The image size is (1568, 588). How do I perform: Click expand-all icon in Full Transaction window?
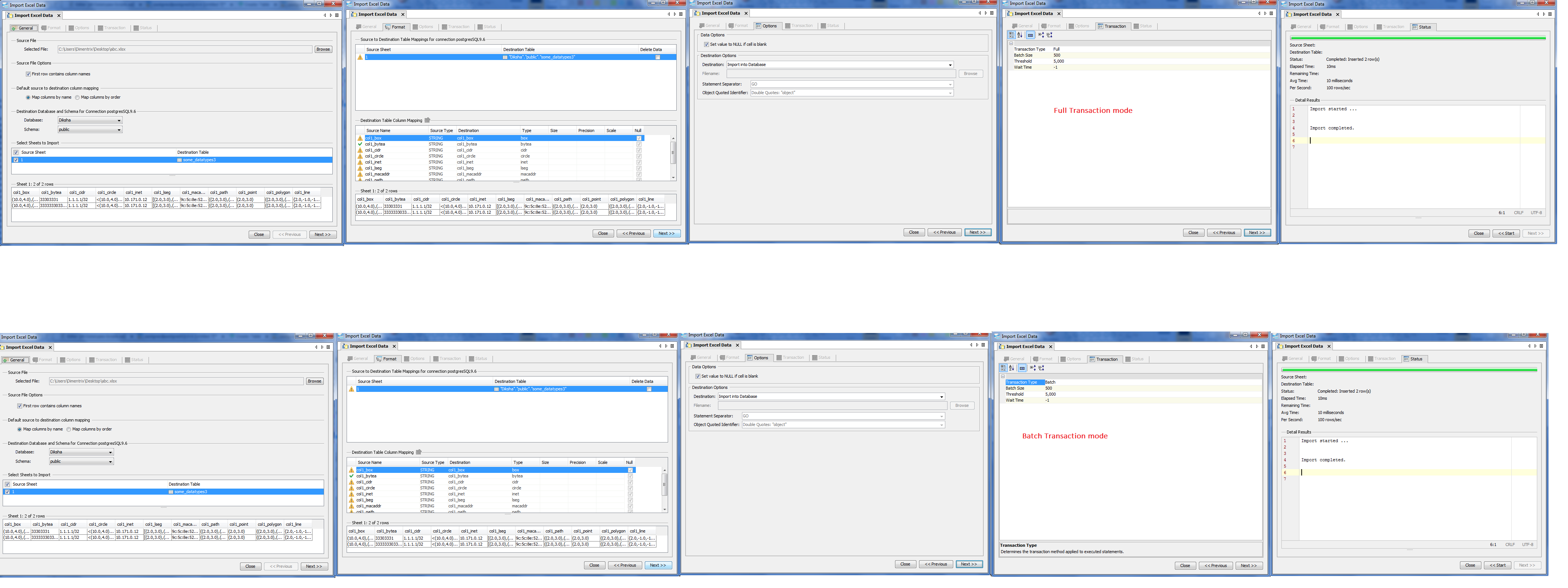coord(1041,35)
